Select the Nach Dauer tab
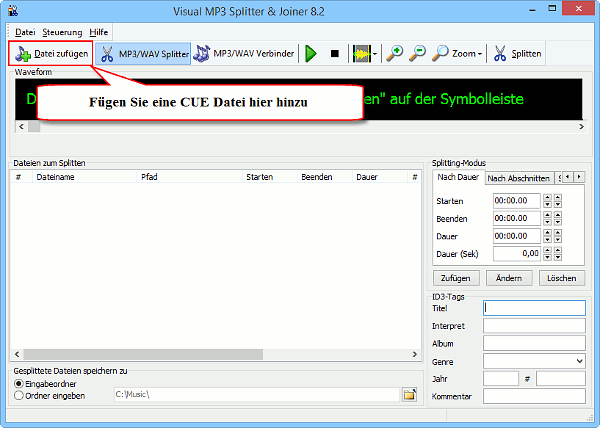The width and height of the screenshot is (600, 428). coord(458,177)
